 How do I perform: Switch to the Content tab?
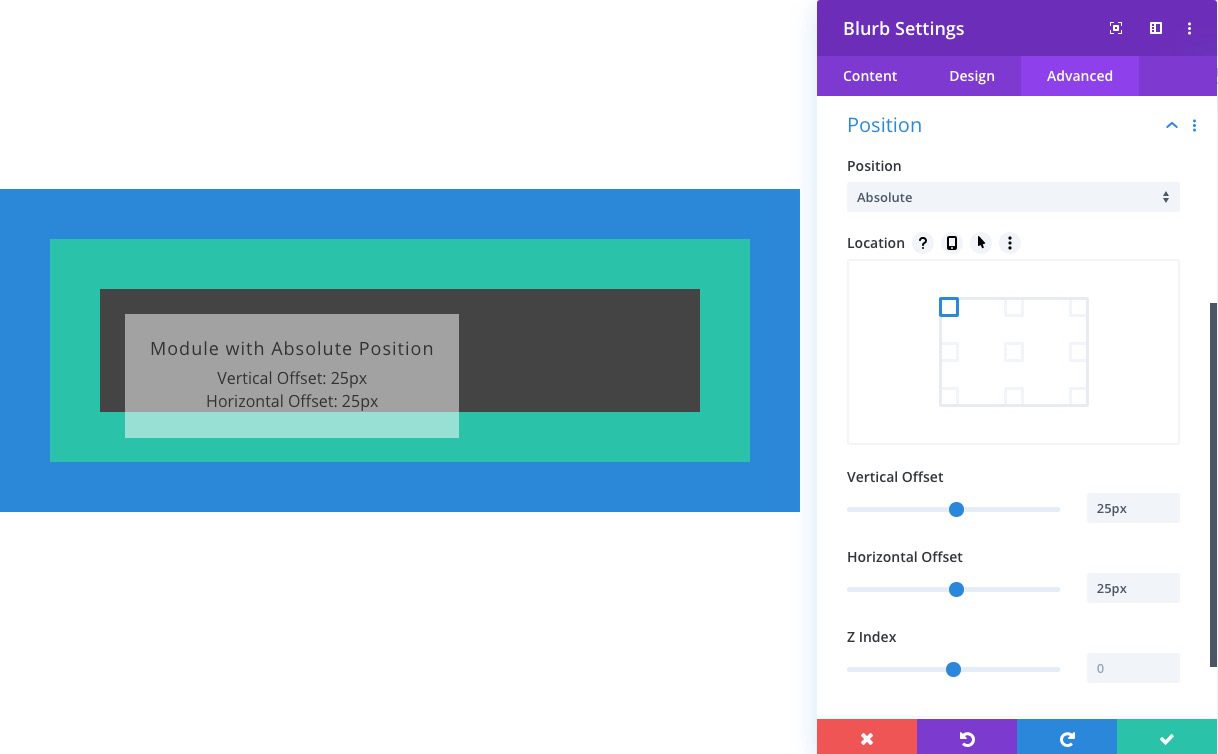pos(869,76)
